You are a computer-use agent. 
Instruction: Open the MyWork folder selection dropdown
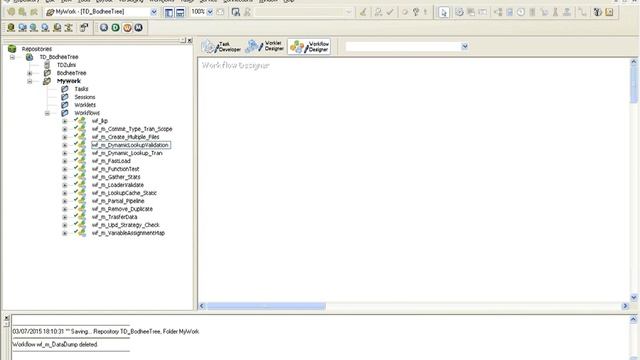(154, 12)
